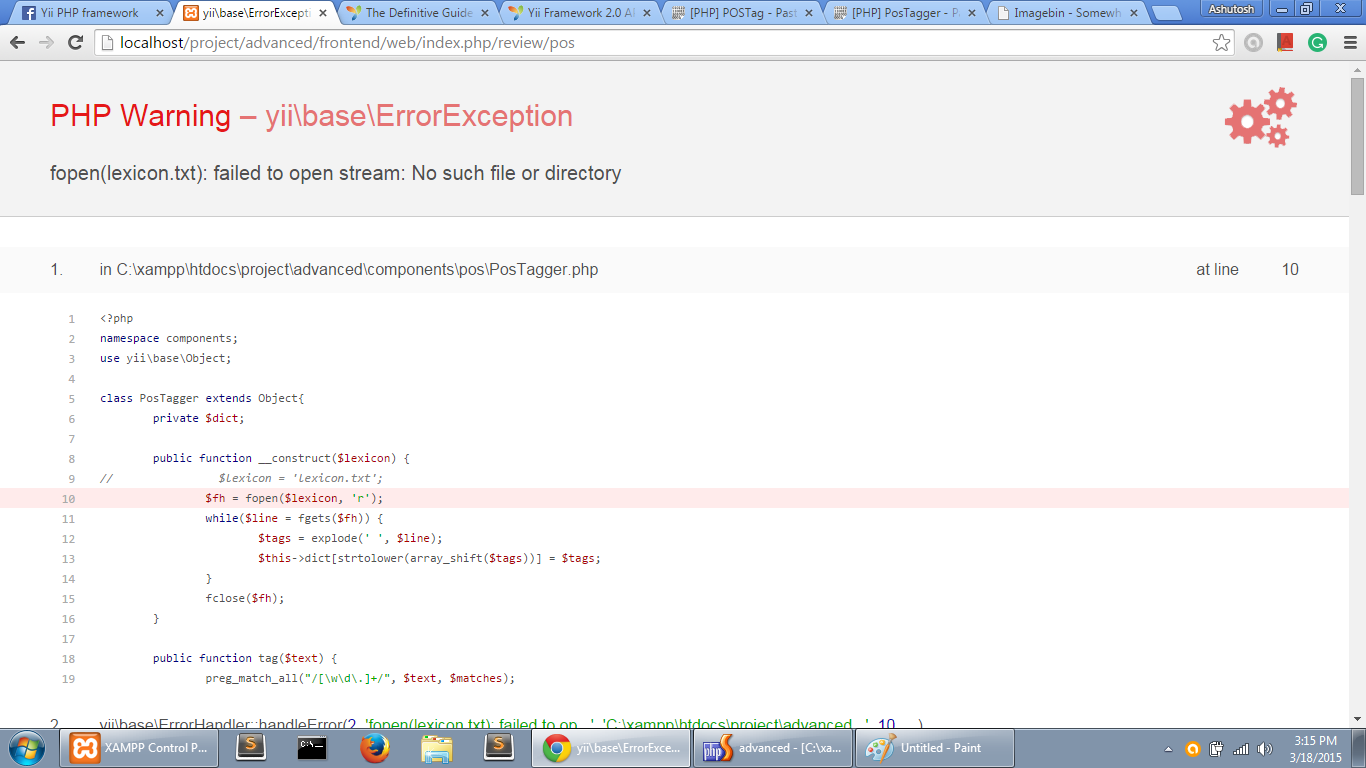Click the scrollbar down arrow

click(x=1357, y=719)
